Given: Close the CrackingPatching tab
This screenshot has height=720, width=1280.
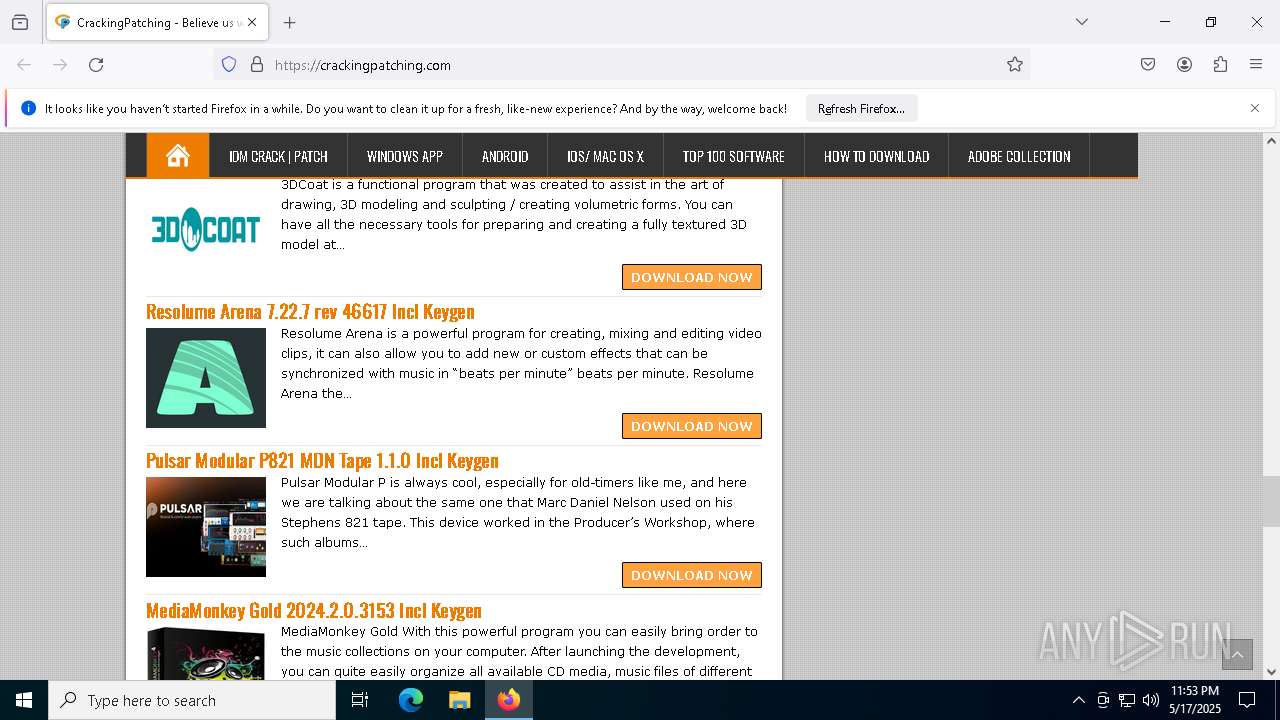Looking at the screenshot, I should [252, 22].
